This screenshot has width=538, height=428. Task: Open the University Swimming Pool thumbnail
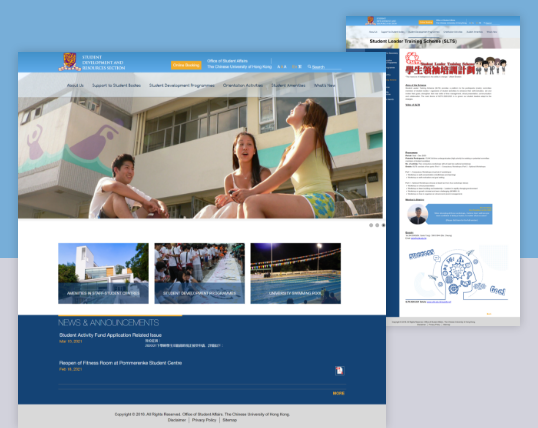(x=295, y=273)
